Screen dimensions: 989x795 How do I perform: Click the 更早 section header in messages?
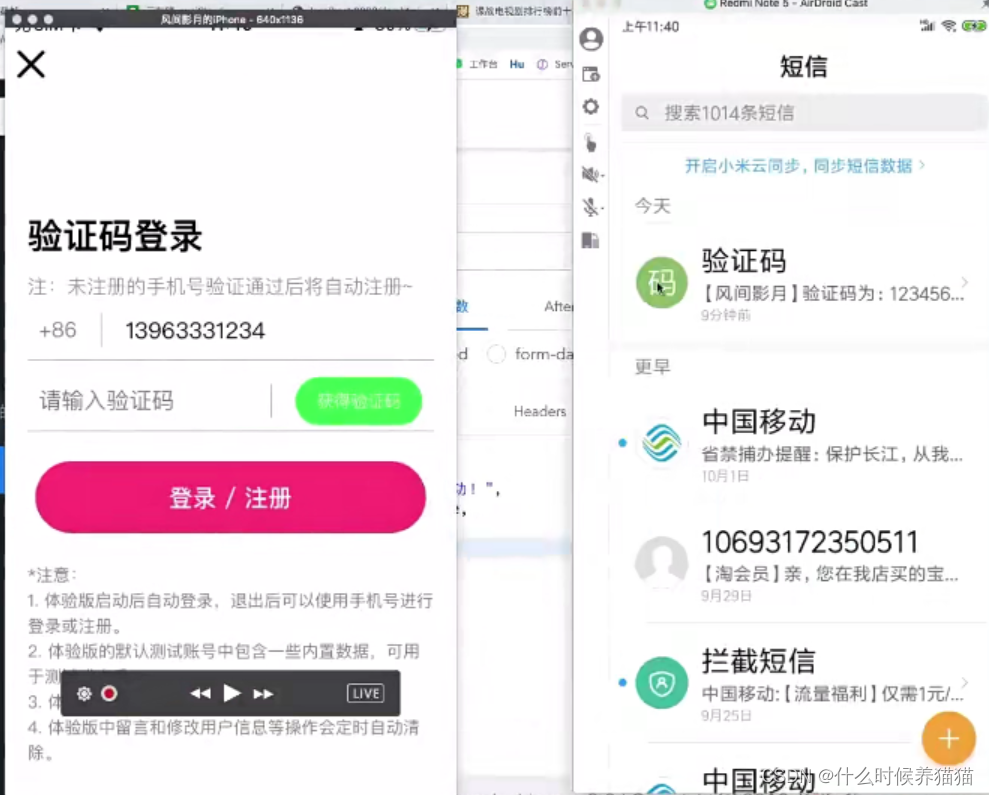[x=653, y=367]
